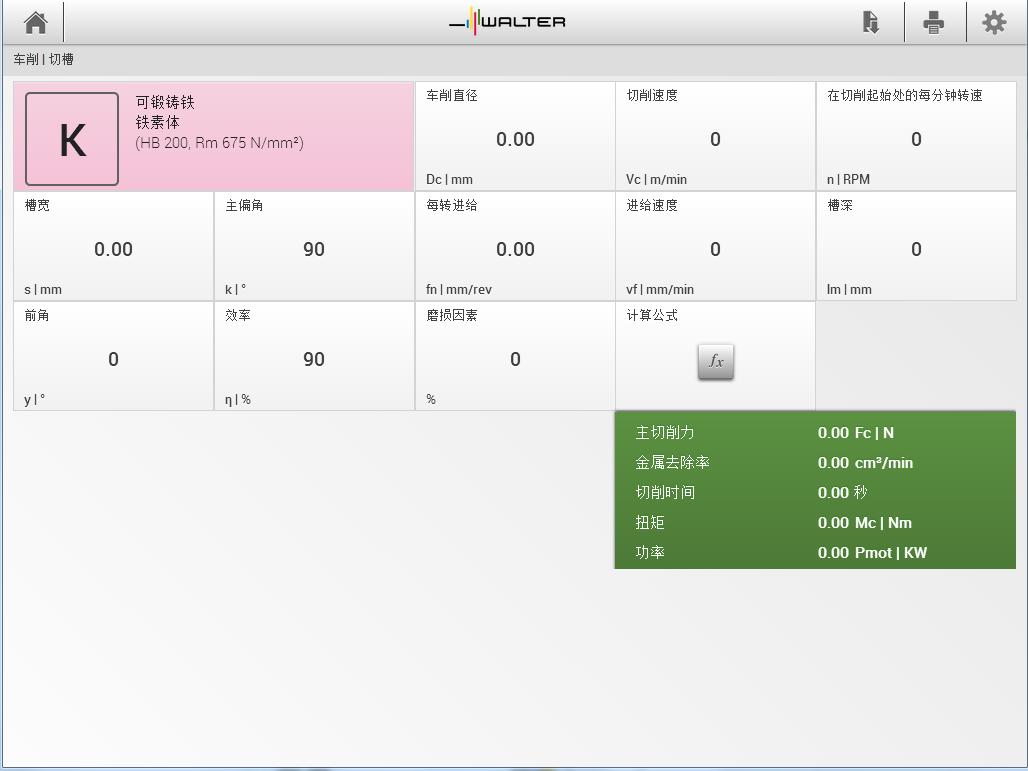The height and width of the screenshot is (771, 1028).
Task: Go to the home screen icon
Action: click(36, 22)
